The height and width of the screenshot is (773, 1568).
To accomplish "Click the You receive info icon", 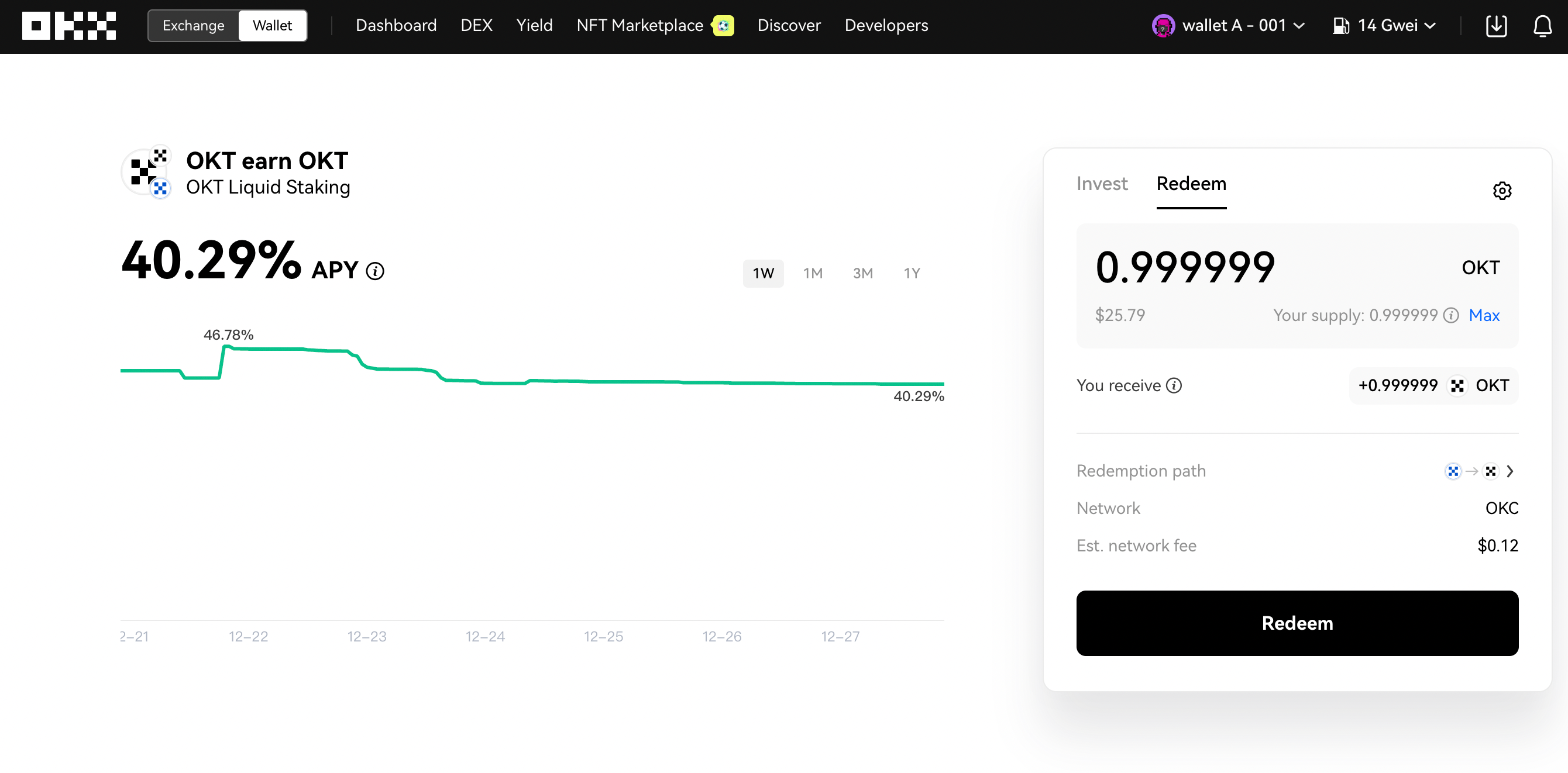I will pos(1174,385).
